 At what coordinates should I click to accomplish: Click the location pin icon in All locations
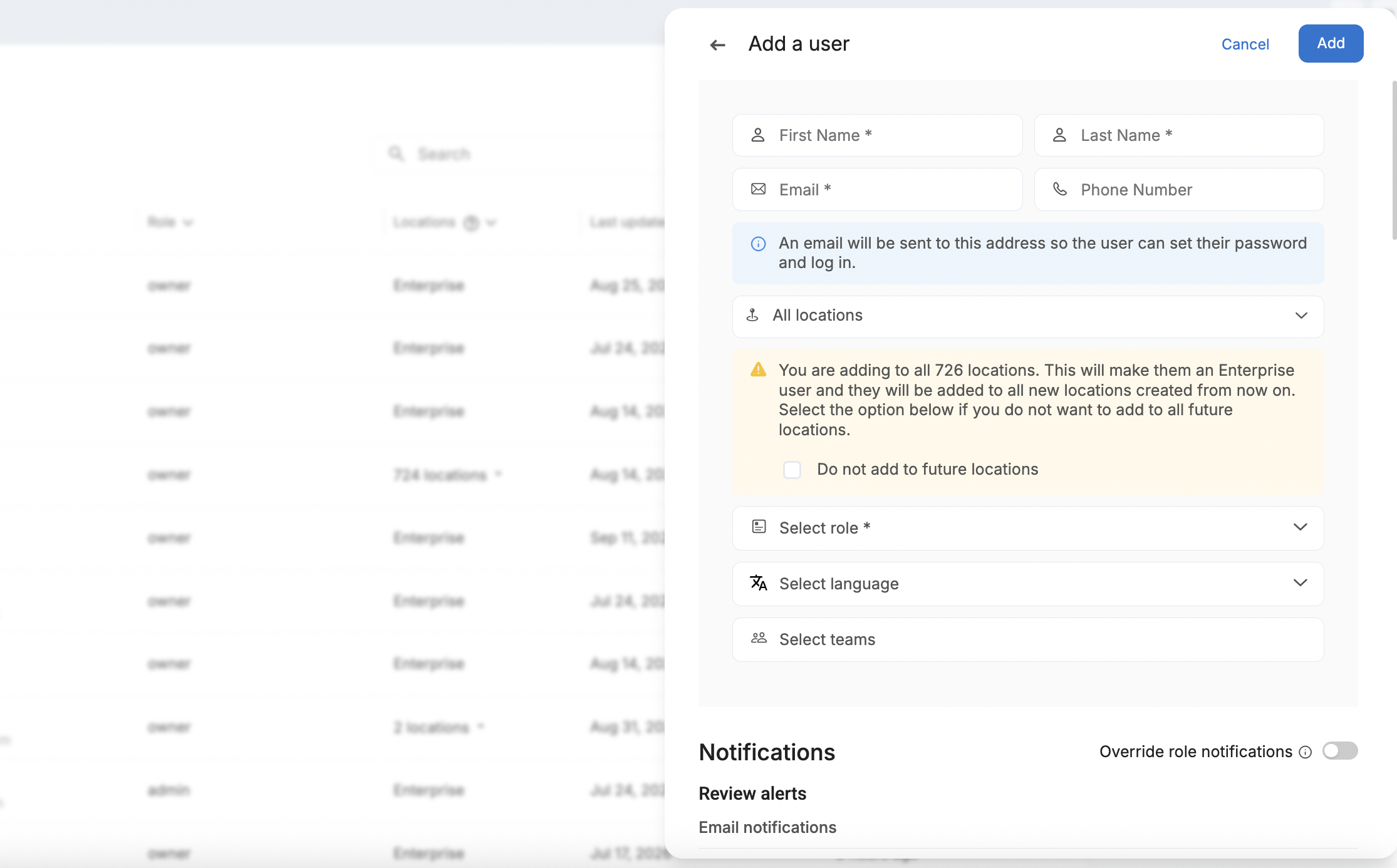click(752, 315)
